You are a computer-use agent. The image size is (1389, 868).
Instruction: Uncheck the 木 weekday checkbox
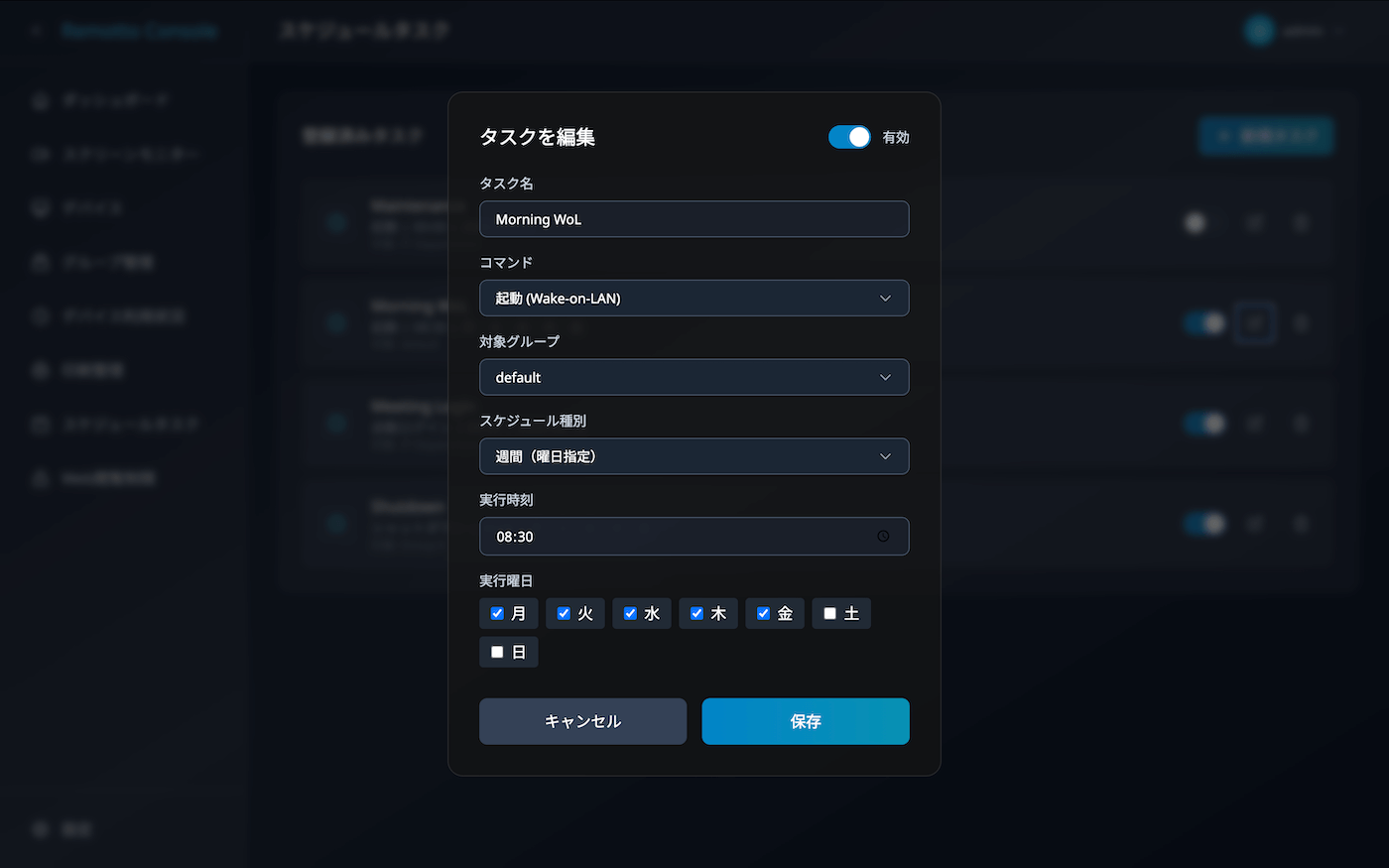pos(696,613)
